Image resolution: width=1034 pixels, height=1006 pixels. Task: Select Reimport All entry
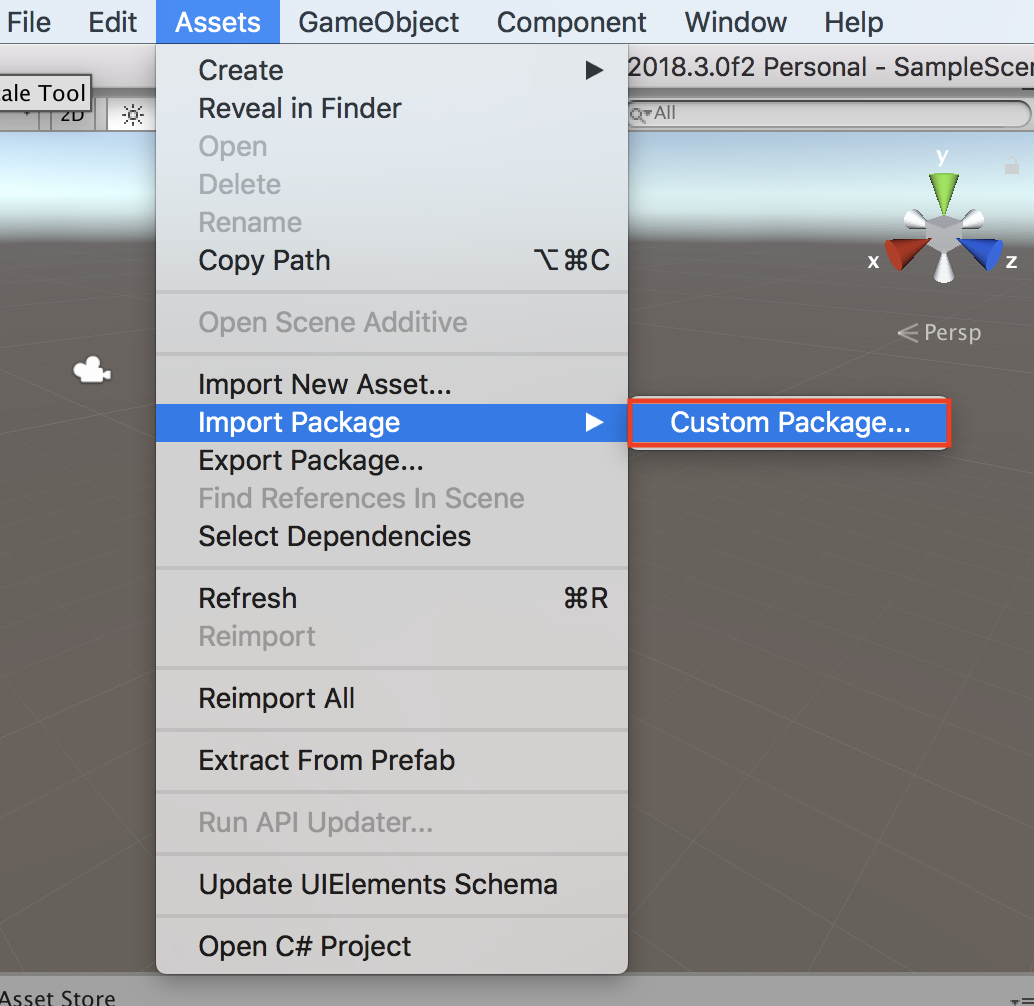277,699
